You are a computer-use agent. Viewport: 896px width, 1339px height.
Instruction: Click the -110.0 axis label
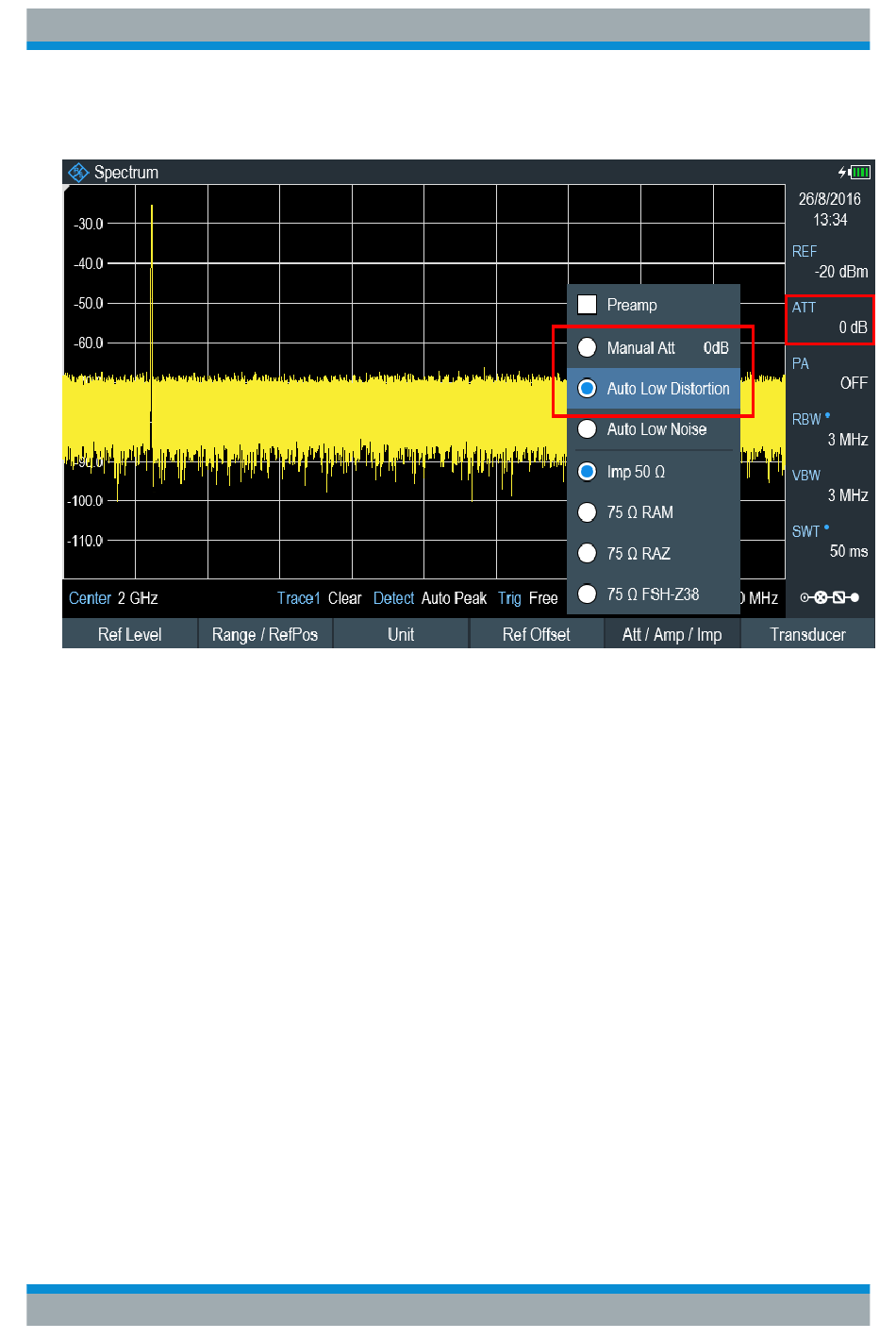point(86,541)
